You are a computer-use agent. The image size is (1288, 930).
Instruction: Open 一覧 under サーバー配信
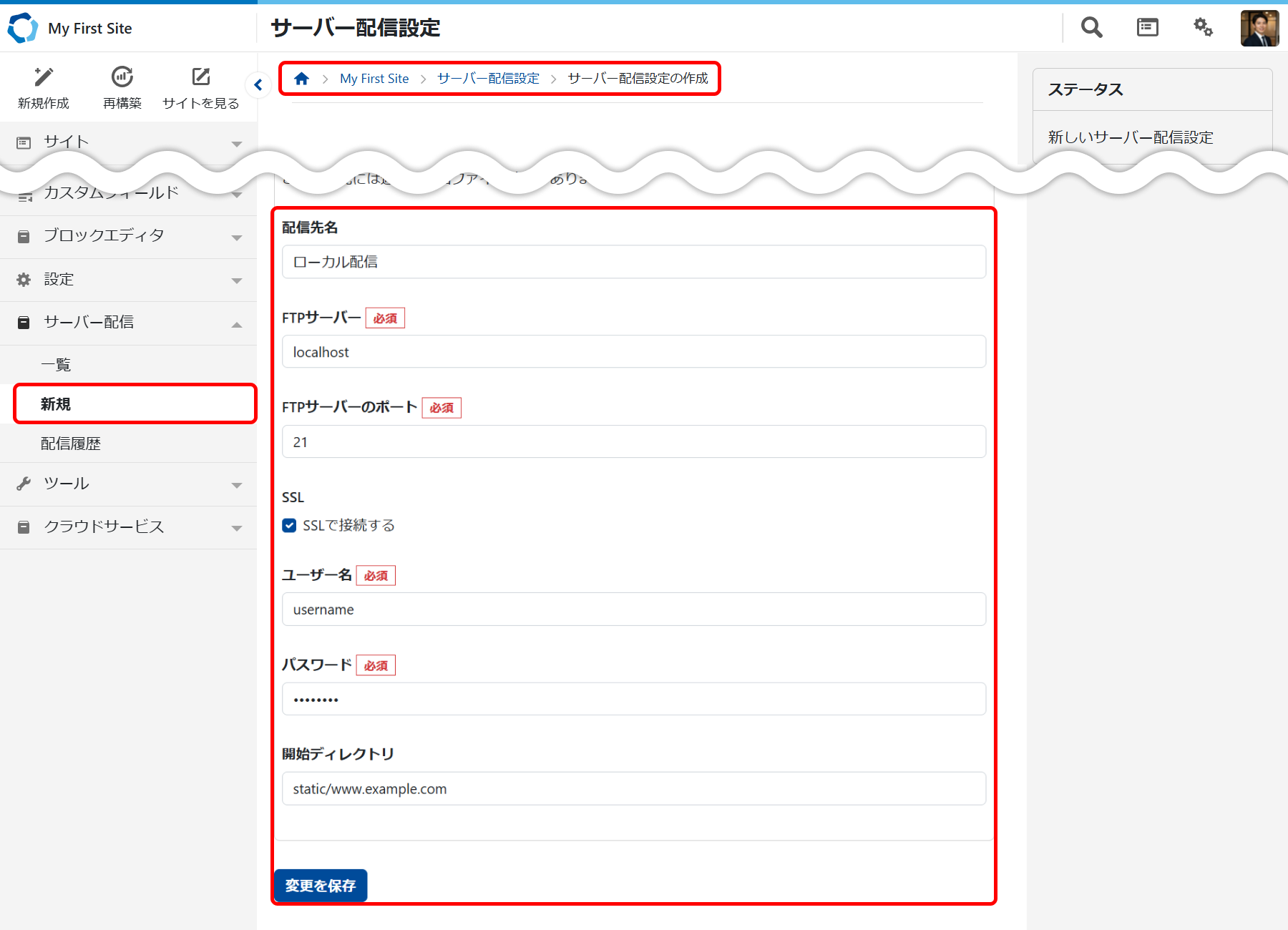(57, 364)
